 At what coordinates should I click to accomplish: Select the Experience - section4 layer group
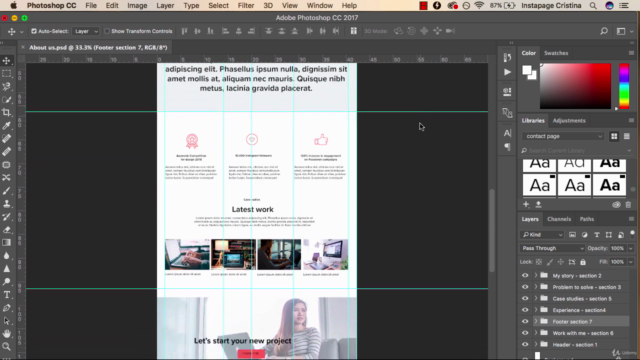579,310
